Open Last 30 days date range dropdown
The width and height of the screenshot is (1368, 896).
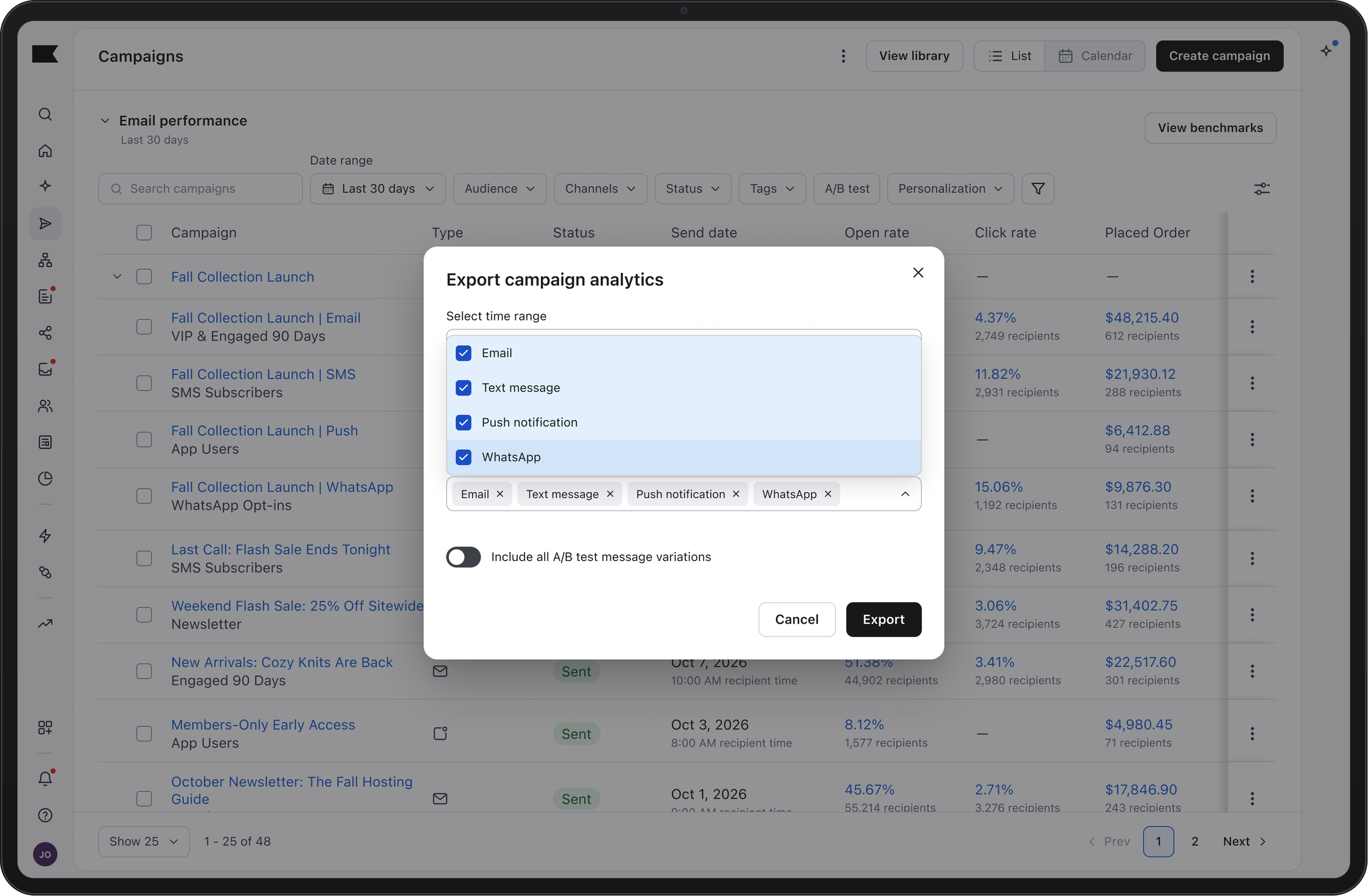tap(378, 189)
